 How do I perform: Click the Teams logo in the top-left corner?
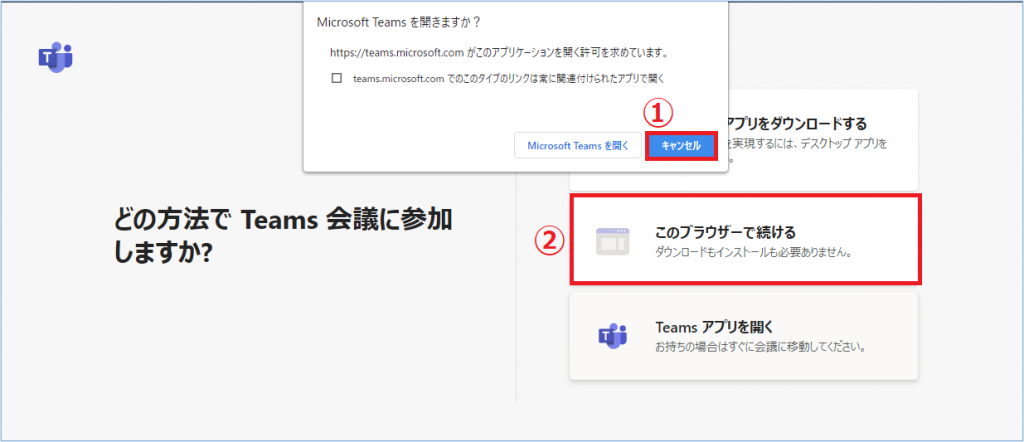pos(55,58)
